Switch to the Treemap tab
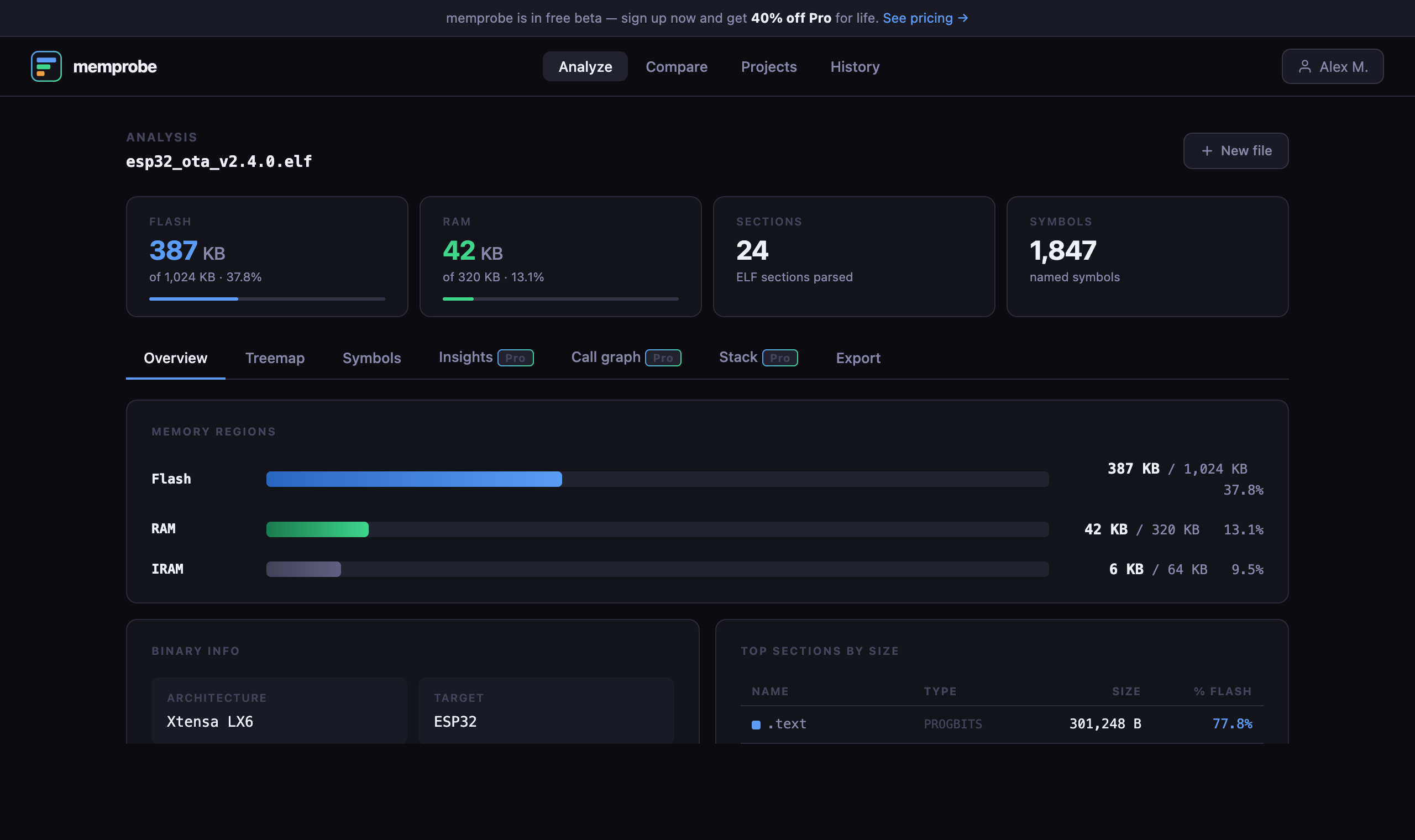 pos(275,358)
